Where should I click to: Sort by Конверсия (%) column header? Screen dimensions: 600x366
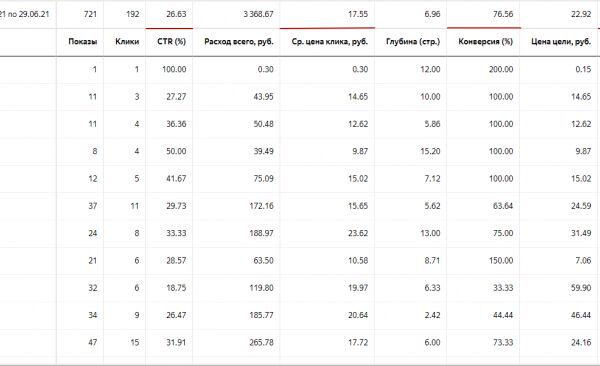[x=486, y=42]
